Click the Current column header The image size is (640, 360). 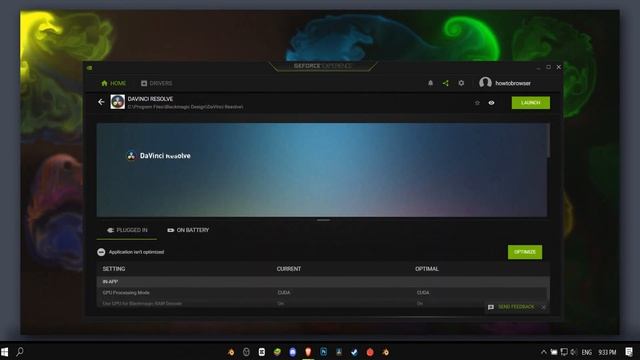coord(289,269)
